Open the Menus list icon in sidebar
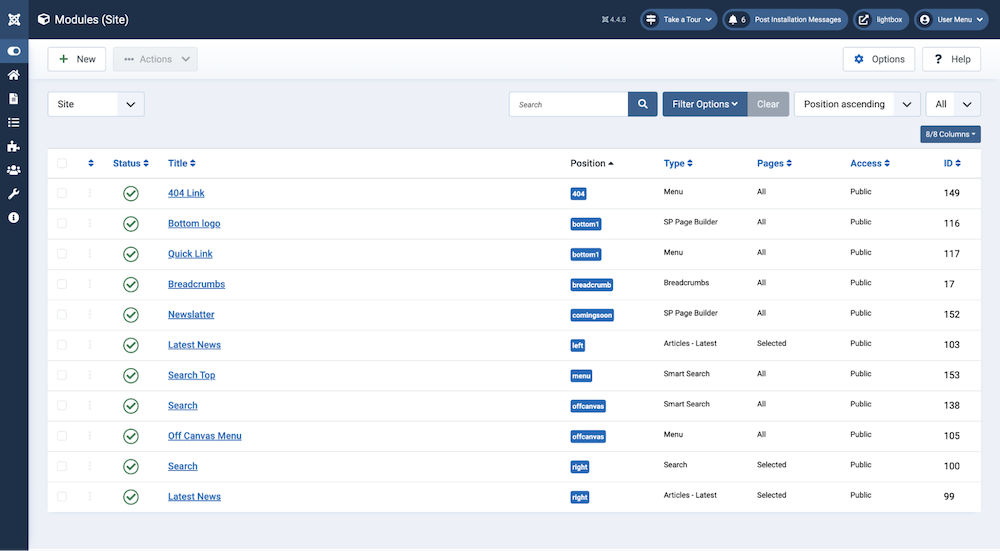Screen dimensions: 1000x551 point(13,122)
